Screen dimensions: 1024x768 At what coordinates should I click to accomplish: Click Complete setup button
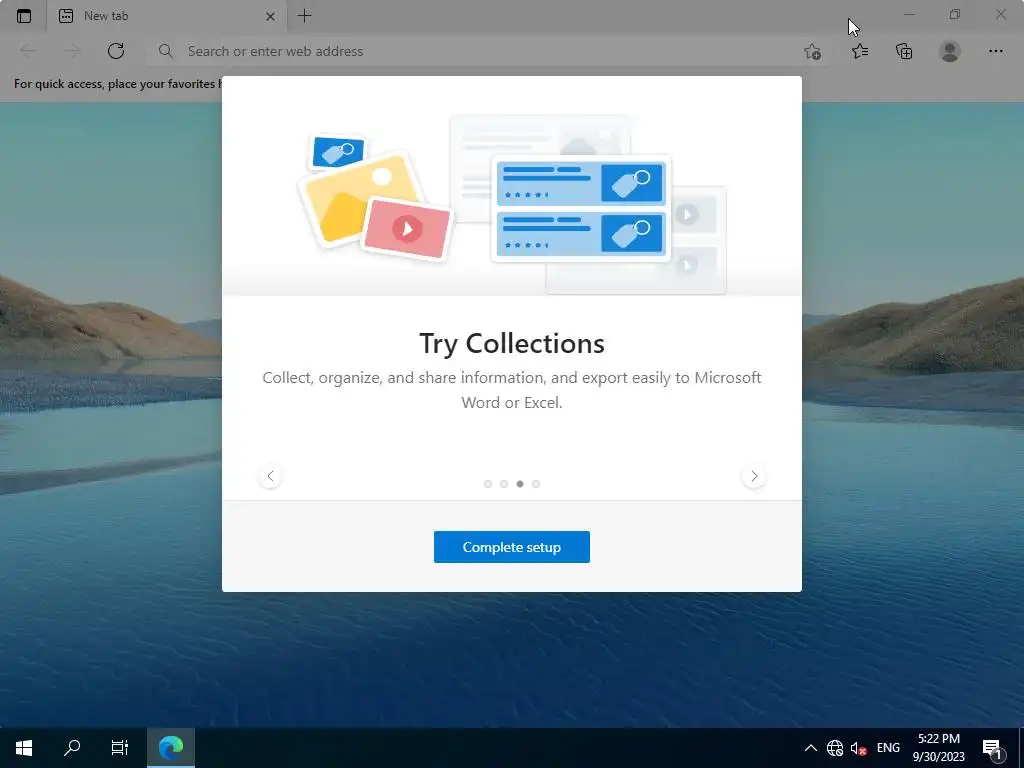[x=512, y=547]
